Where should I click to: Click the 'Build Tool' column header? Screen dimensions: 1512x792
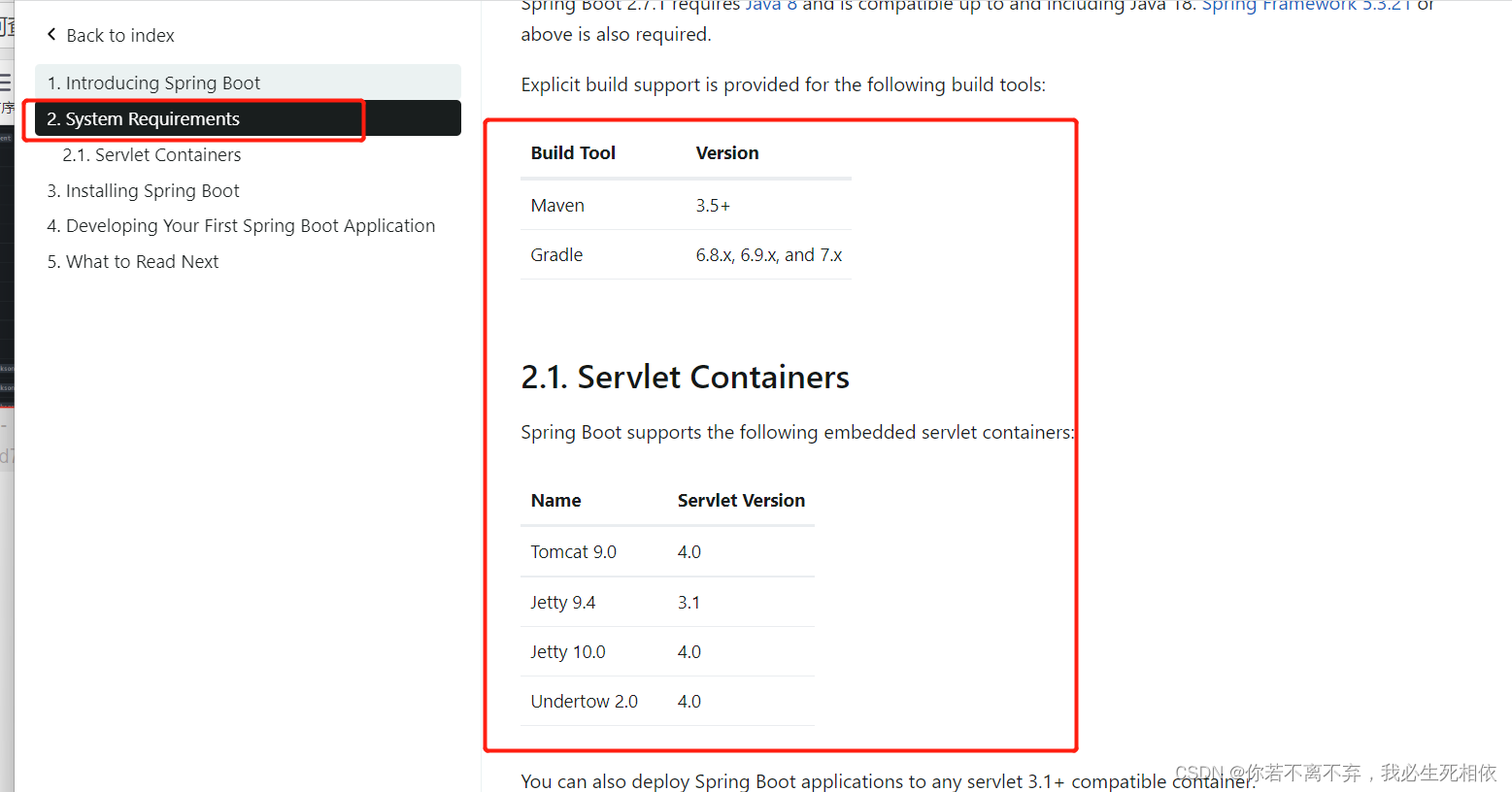click(x=573, y=153)
